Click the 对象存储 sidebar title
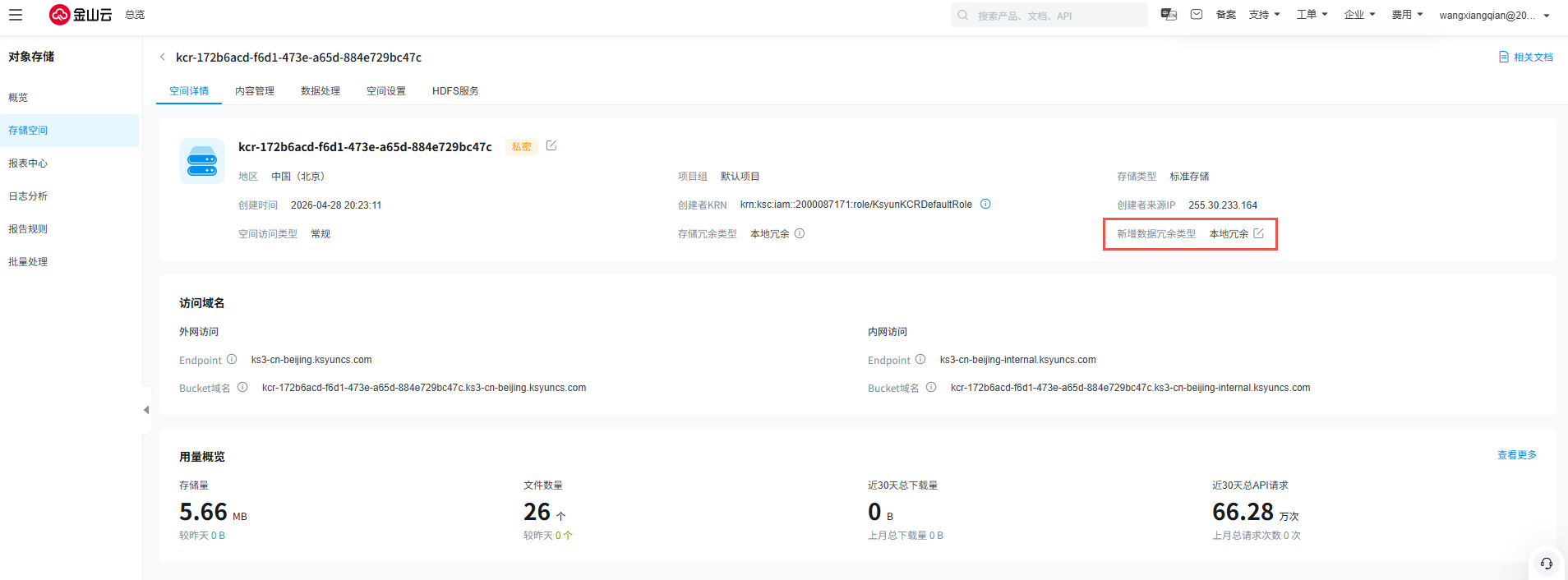 [31, 57]
